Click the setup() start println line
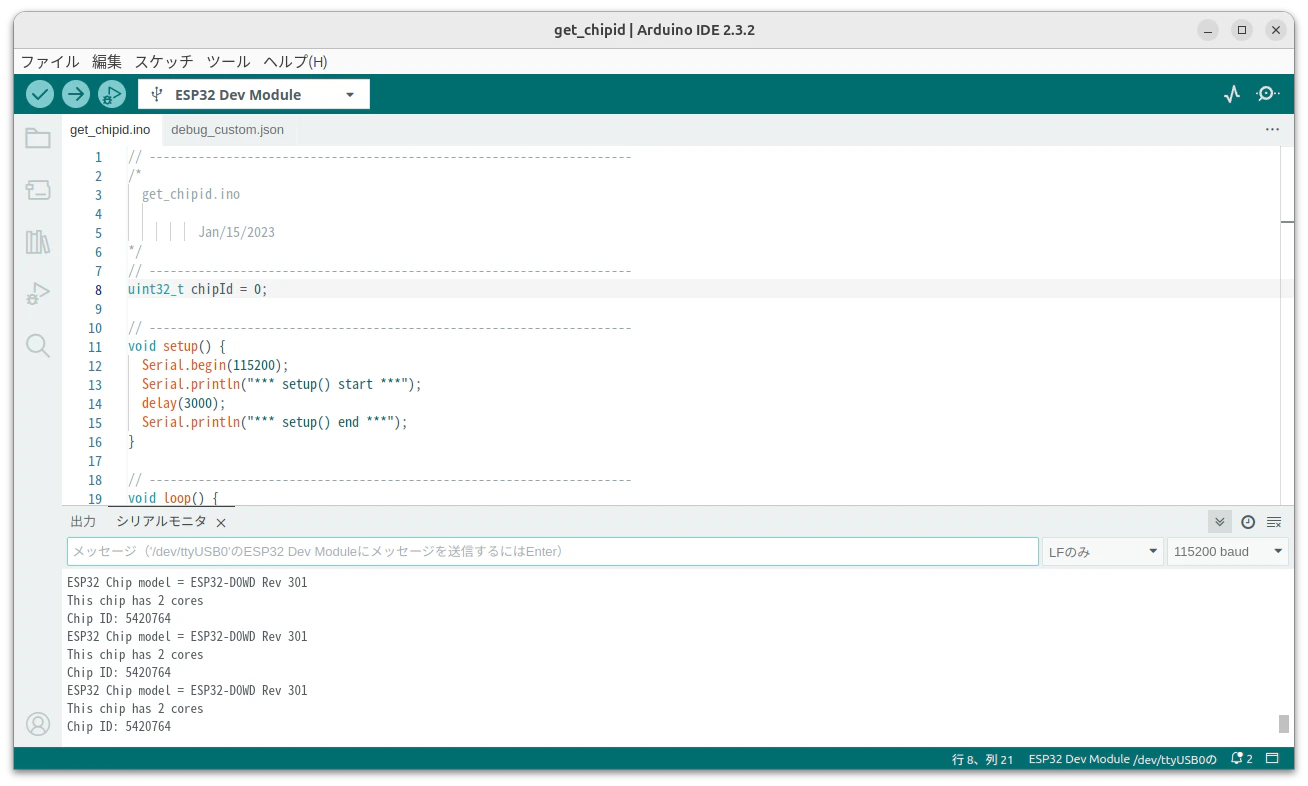 tap(282, 384)
